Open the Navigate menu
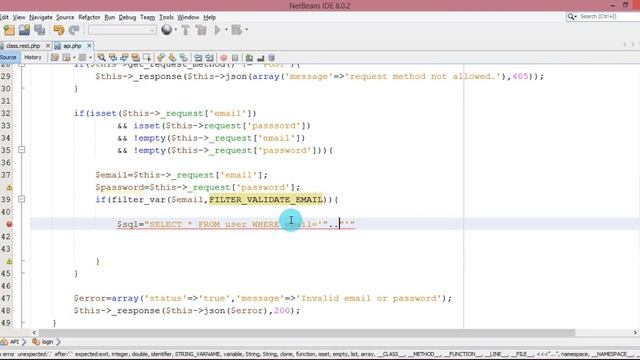This screenshot has width=640, height=360. 41,17
